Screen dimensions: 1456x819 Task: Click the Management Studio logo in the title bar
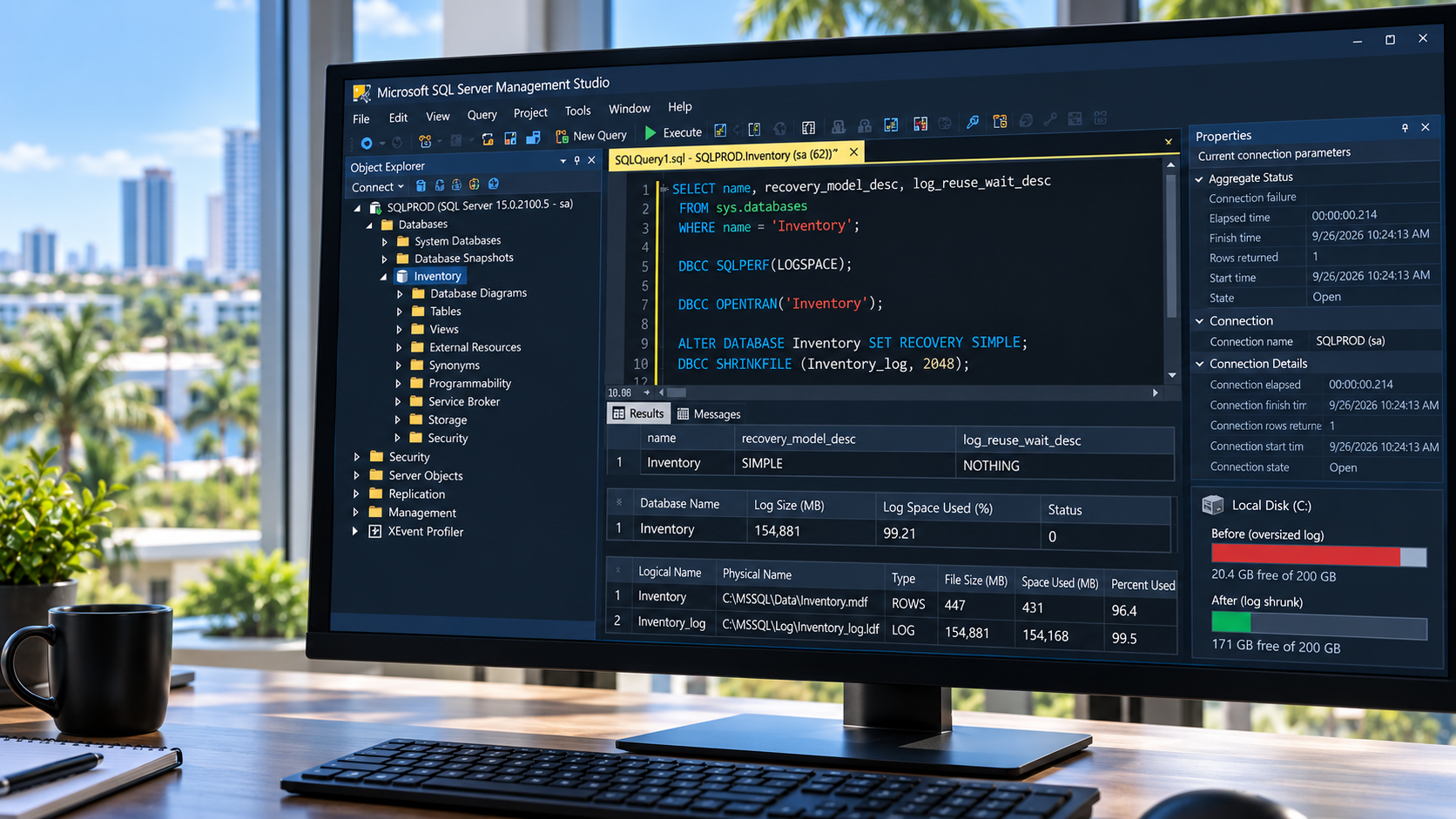tap(361, 92)
